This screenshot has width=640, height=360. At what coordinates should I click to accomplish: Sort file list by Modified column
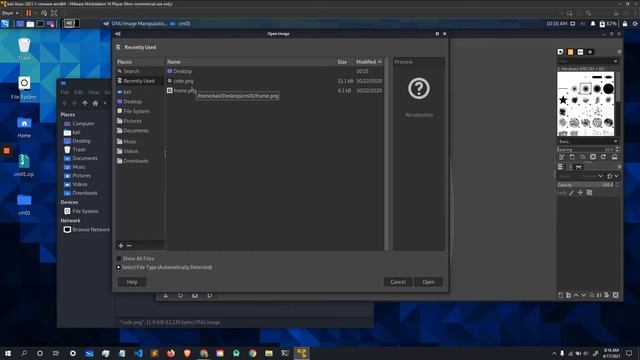pos(369,62)
